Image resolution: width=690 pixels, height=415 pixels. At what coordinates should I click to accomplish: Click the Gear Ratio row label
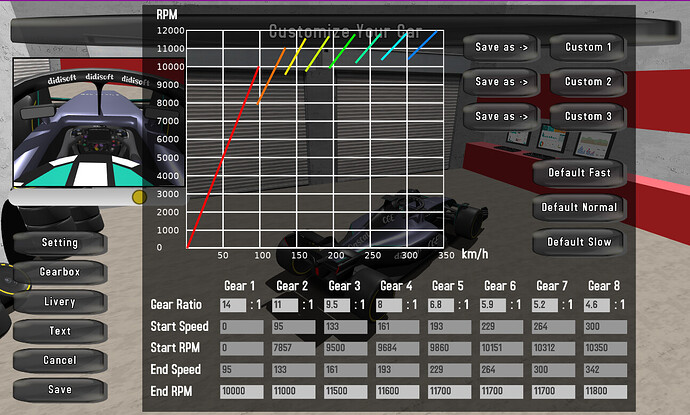pos(176,305)
